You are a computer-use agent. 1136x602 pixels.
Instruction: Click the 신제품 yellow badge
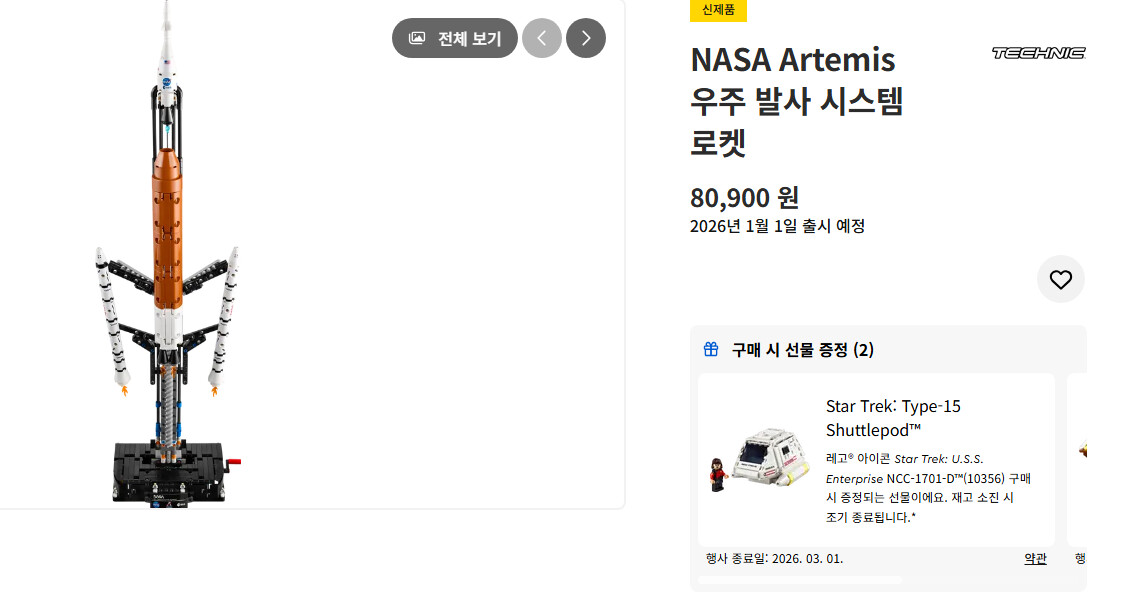pyautogui.click(x=718, y=10)
